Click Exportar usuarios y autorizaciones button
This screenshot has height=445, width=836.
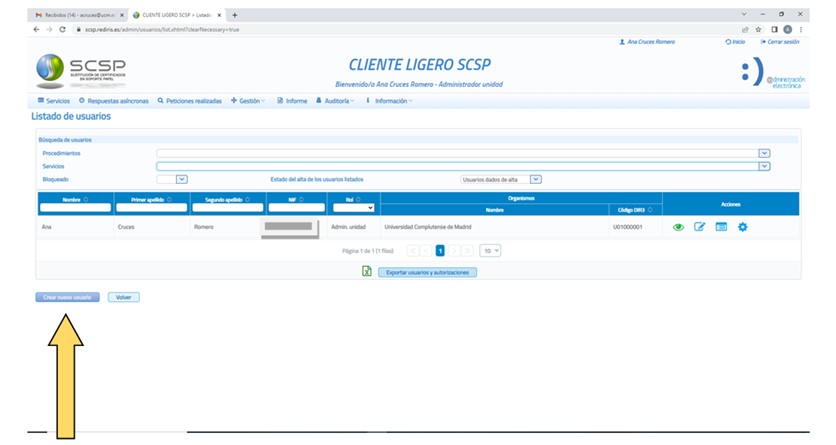[428, 272]
